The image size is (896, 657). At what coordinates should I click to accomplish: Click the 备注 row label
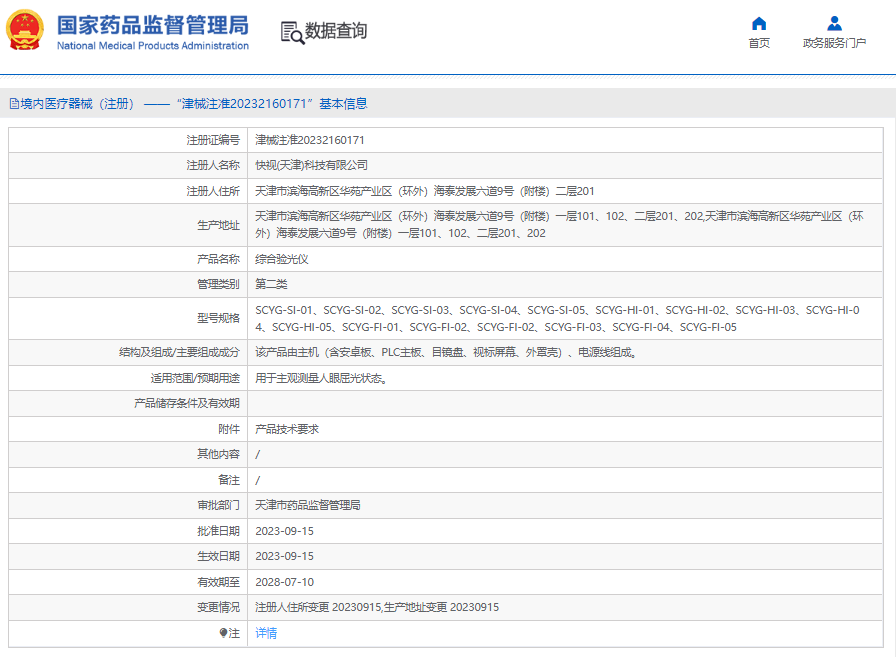click(229, 480)
